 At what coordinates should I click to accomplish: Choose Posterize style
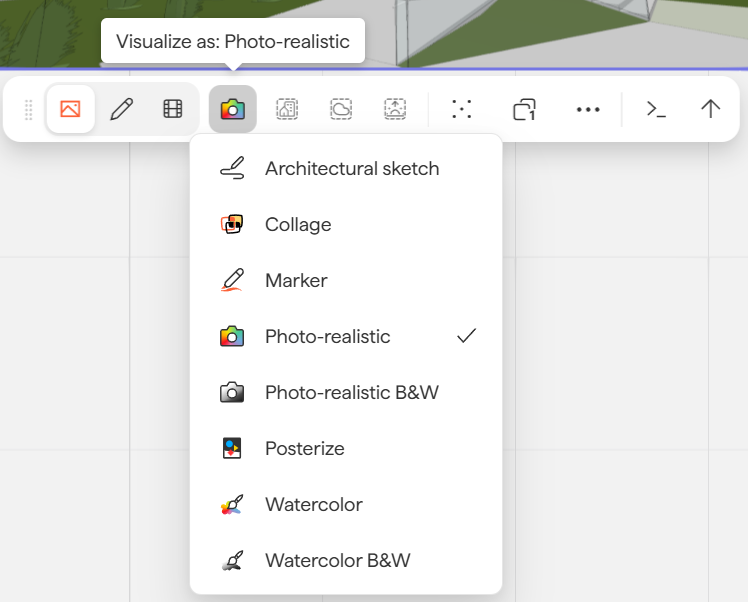point(346,448)
